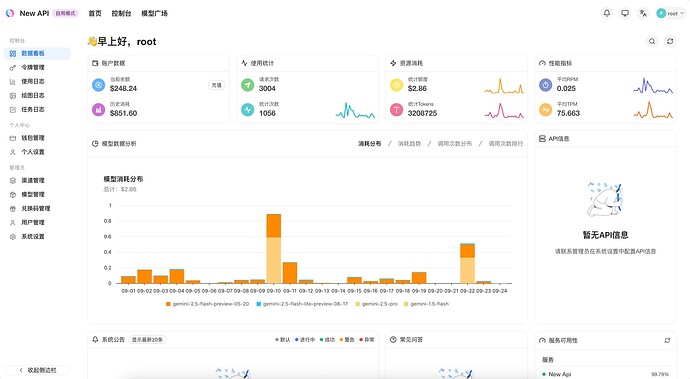
Task: Click the tall 09-10 bar in chart
Action: 274,249
